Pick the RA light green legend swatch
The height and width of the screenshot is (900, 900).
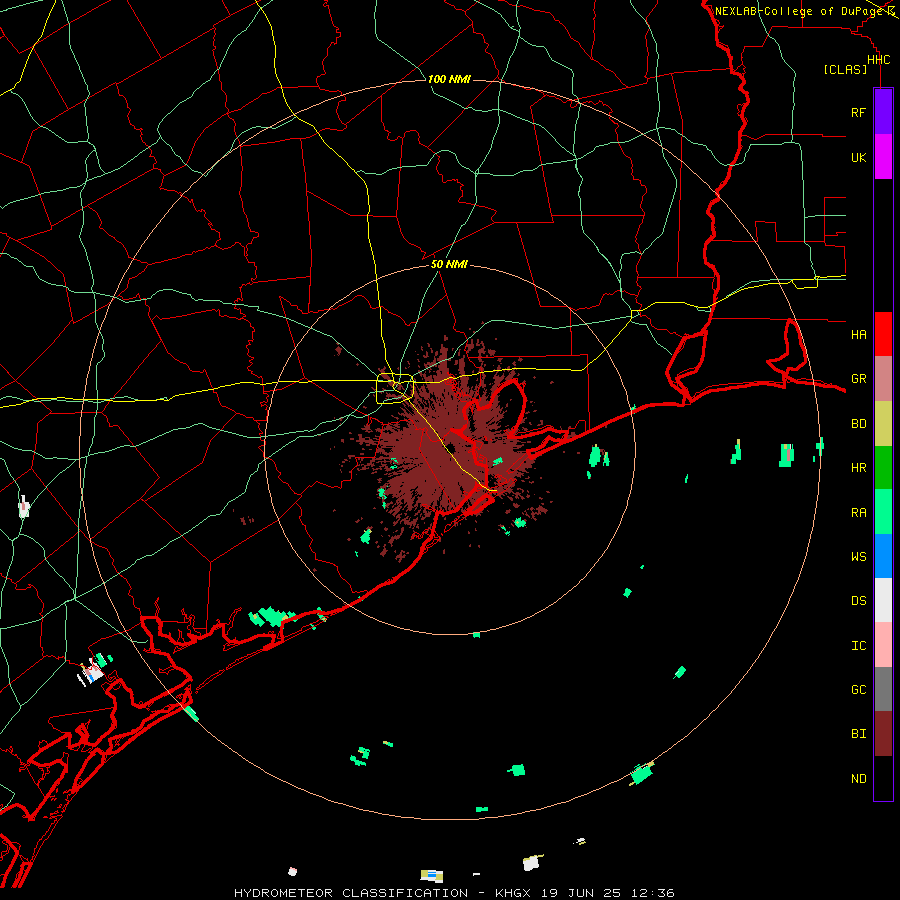(883, 512)
